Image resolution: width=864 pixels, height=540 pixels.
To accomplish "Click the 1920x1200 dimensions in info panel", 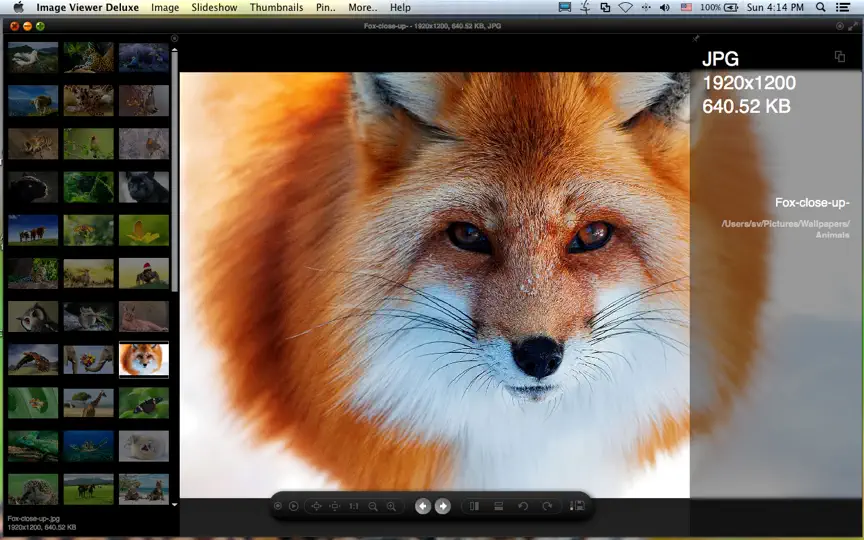I will pos(749,83).
